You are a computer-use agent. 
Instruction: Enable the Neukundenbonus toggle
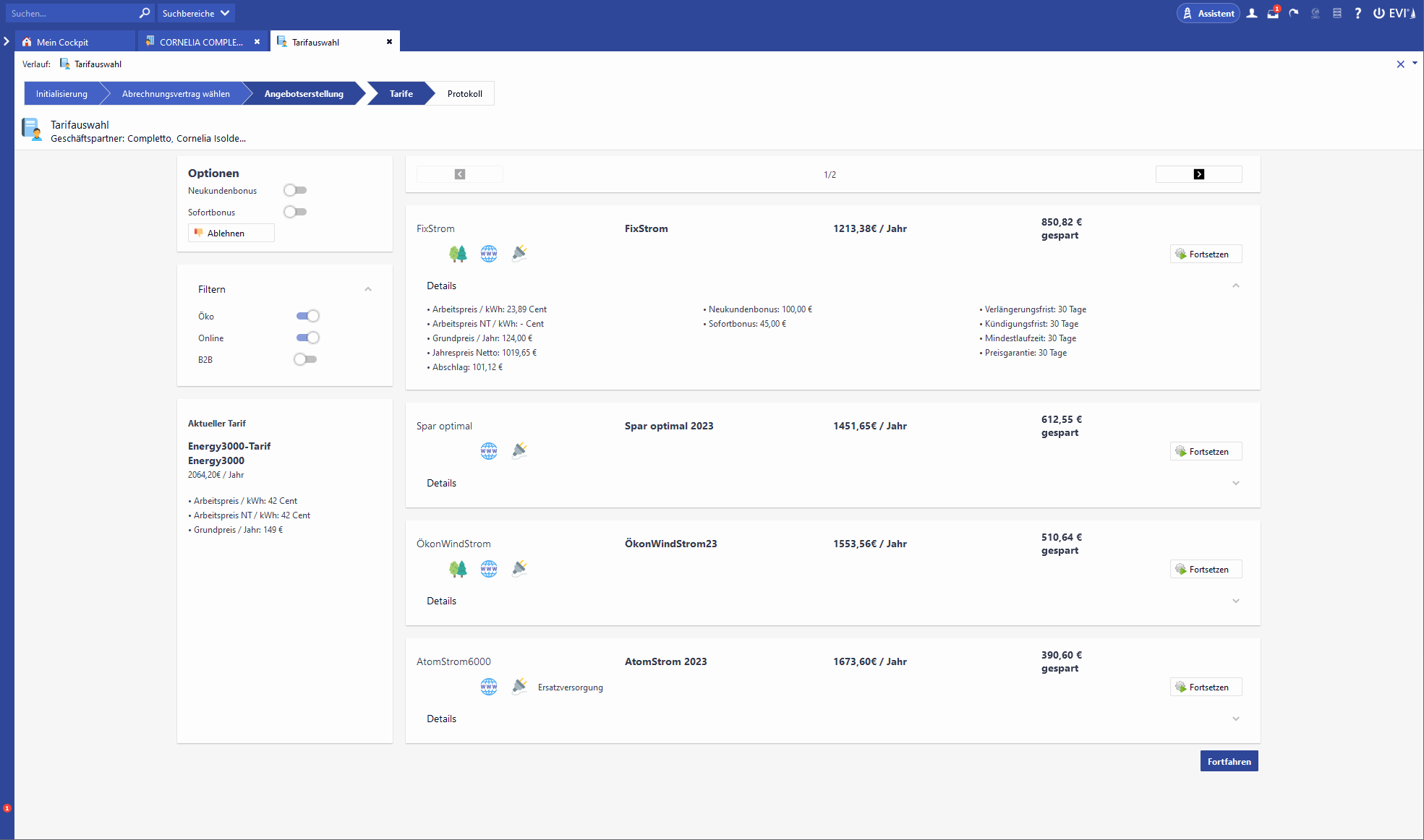click(295, 190)
